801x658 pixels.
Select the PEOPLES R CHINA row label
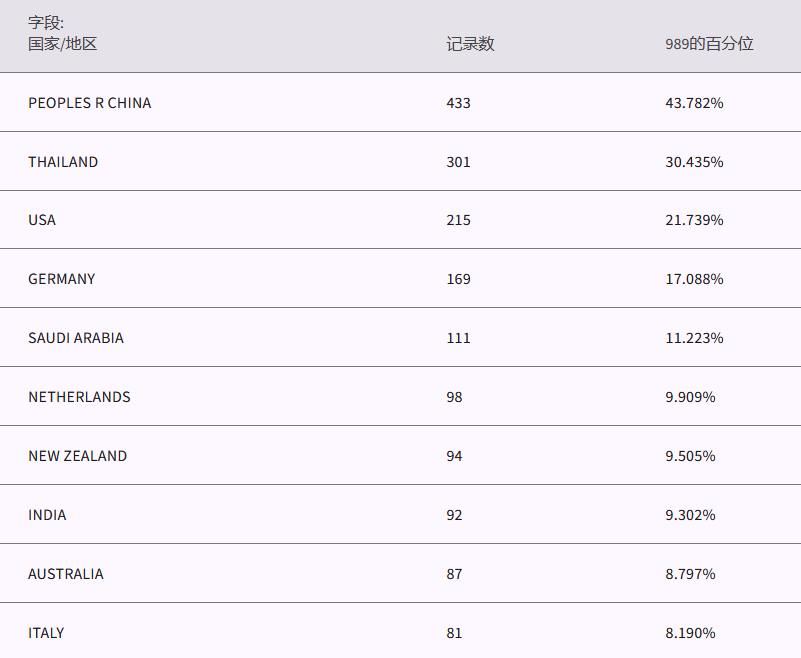[90, 103]
